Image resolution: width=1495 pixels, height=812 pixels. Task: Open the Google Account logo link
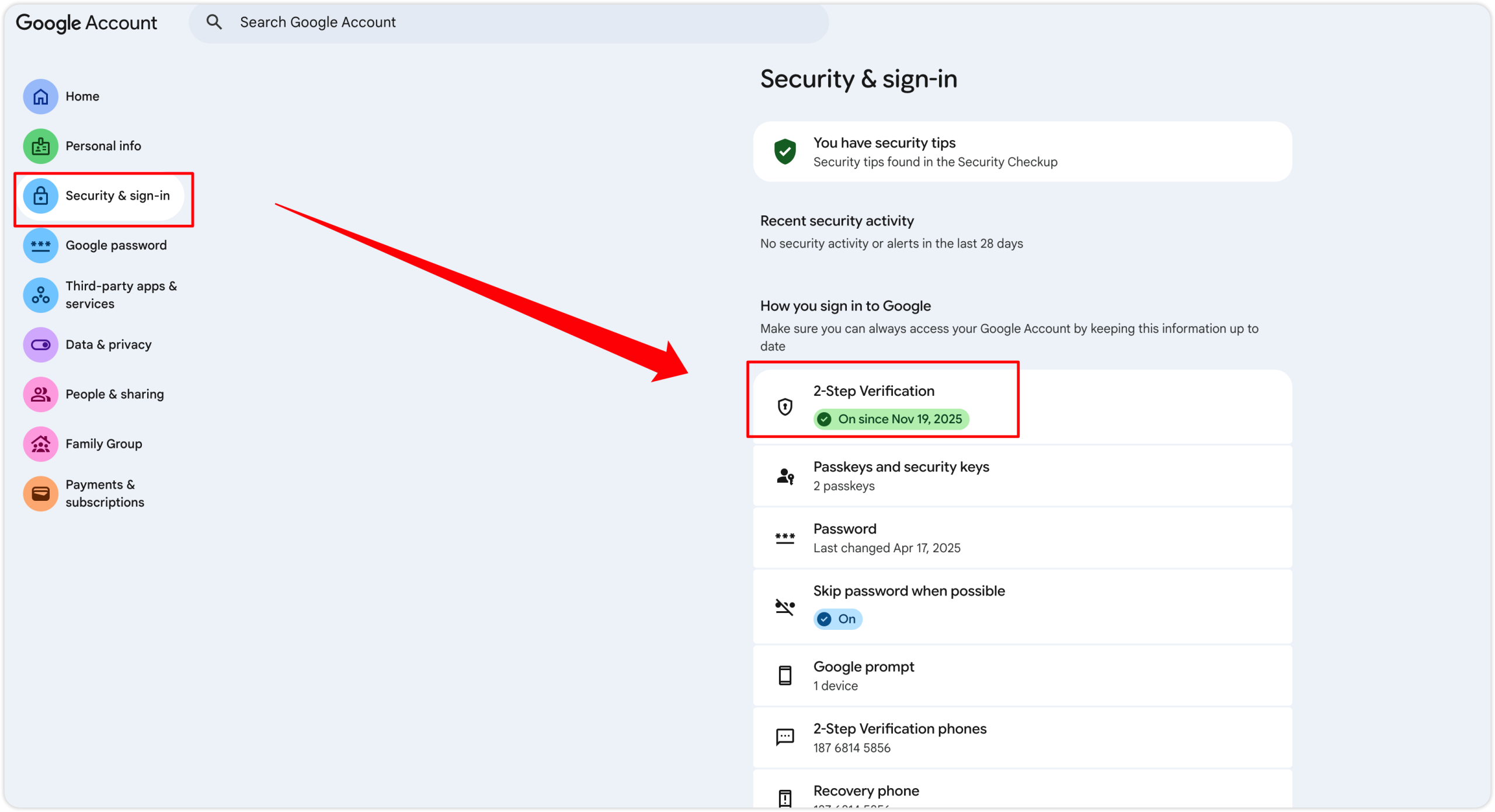[86, 23]
